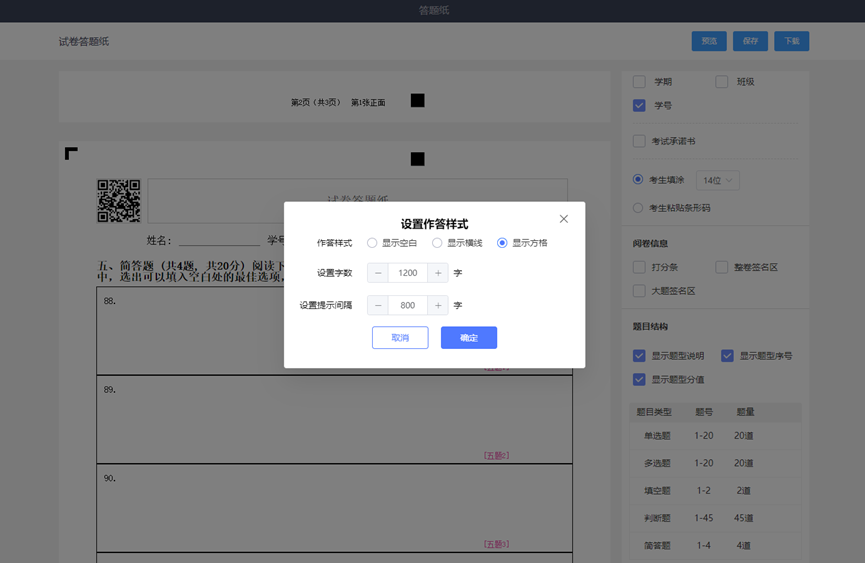This screenshot has height=563, width=865.
Task: Select 考生粘贴条形码 radio option
Action: (638, 208)
